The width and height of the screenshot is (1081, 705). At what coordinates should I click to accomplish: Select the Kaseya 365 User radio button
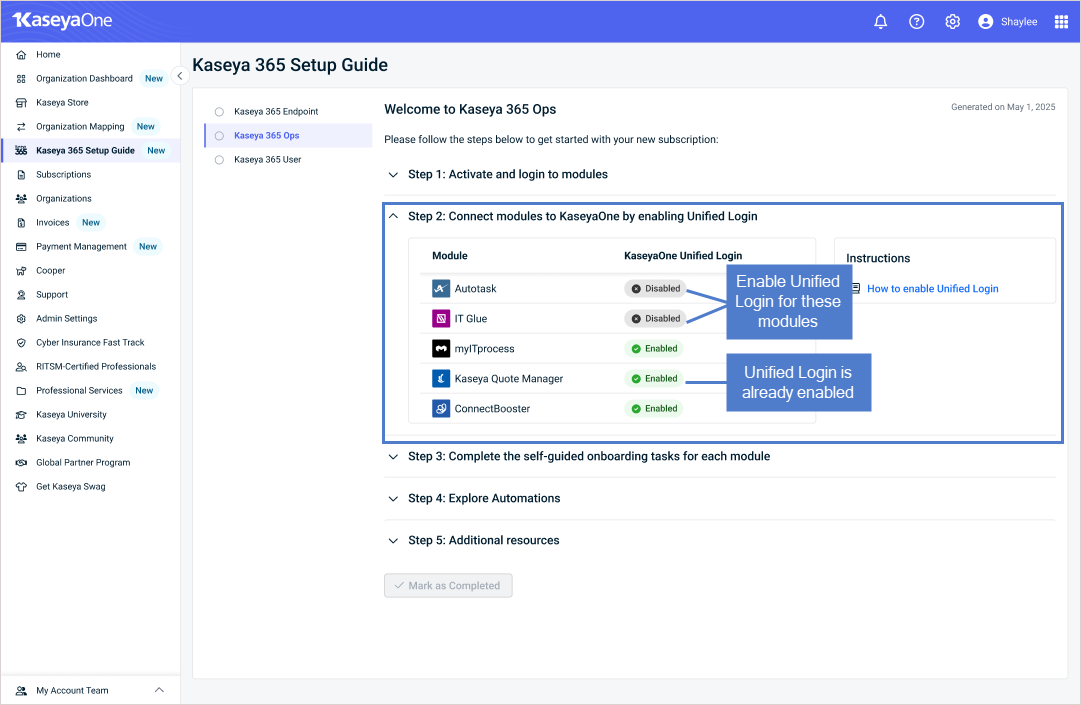coord(219,160)
